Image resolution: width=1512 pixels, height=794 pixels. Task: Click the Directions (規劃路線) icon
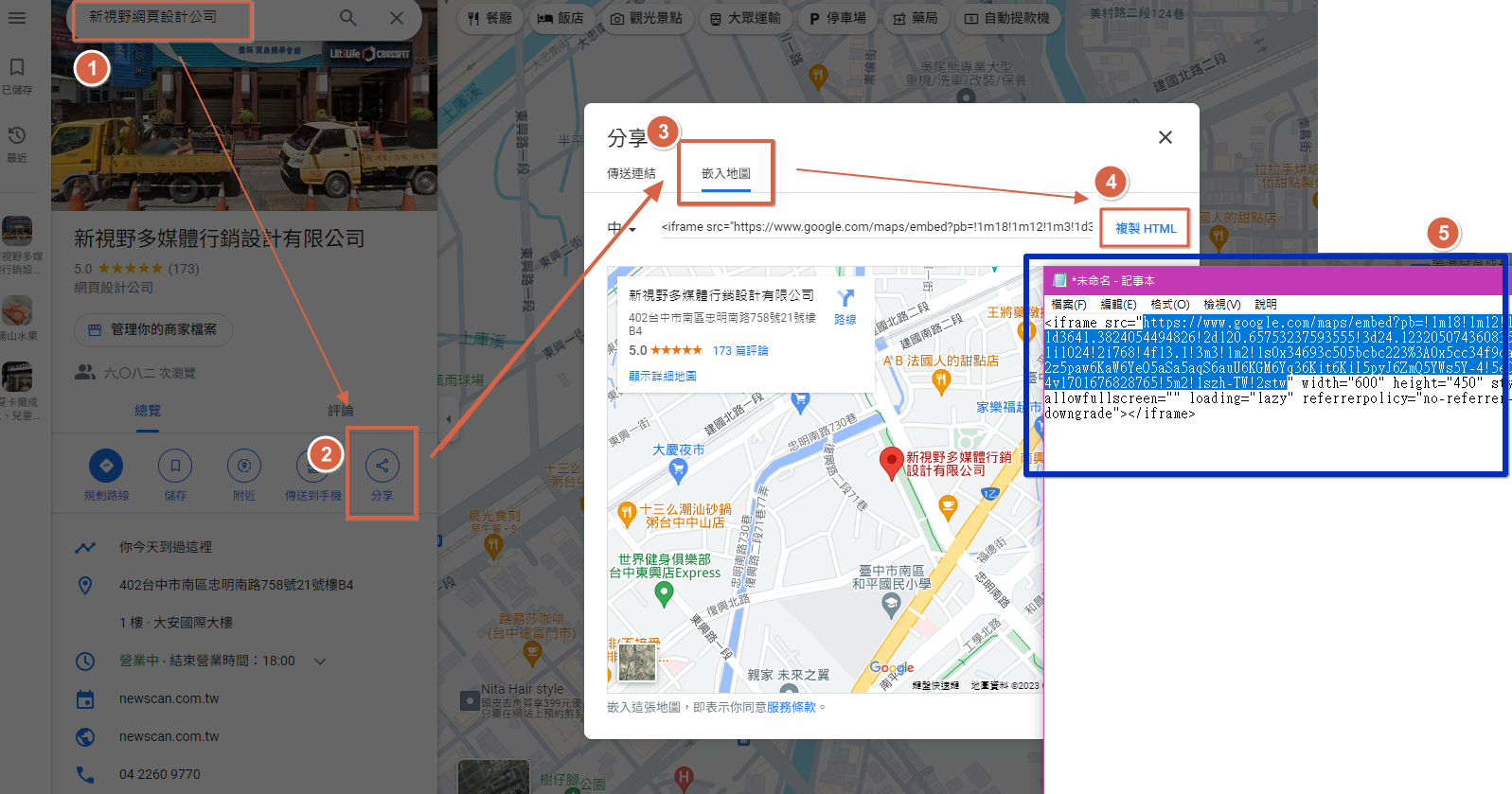106,465
